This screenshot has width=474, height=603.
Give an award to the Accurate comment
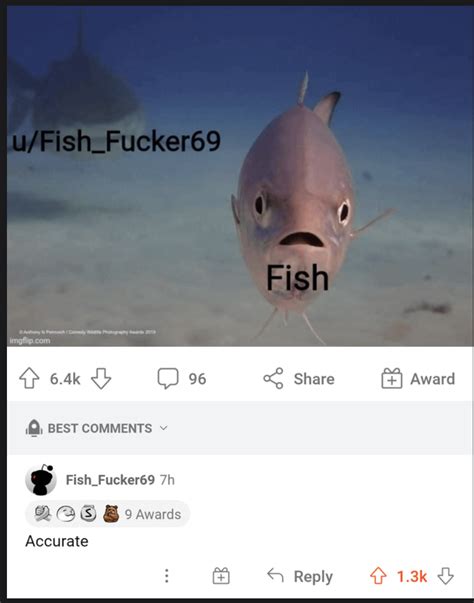221,576
